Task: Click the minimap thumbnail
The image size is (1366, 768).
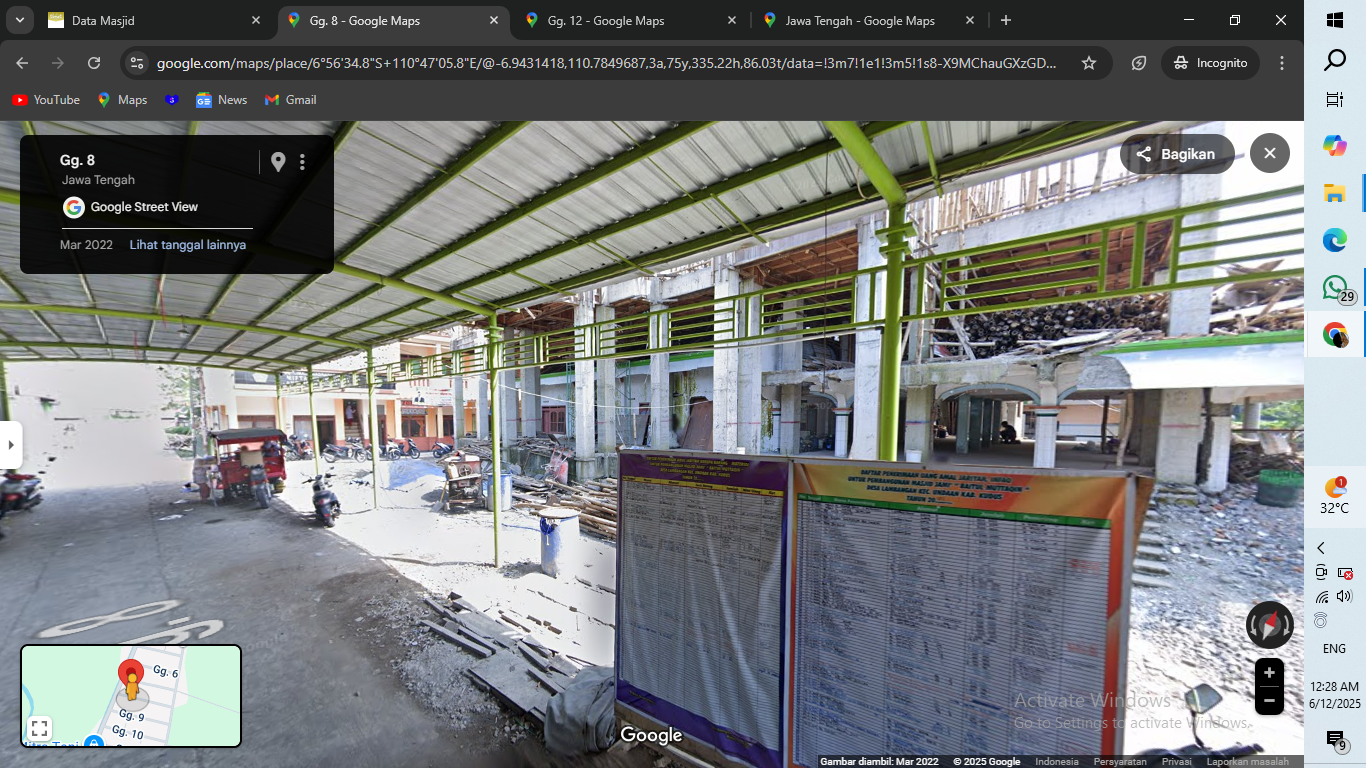Action: tap(131, 696)
